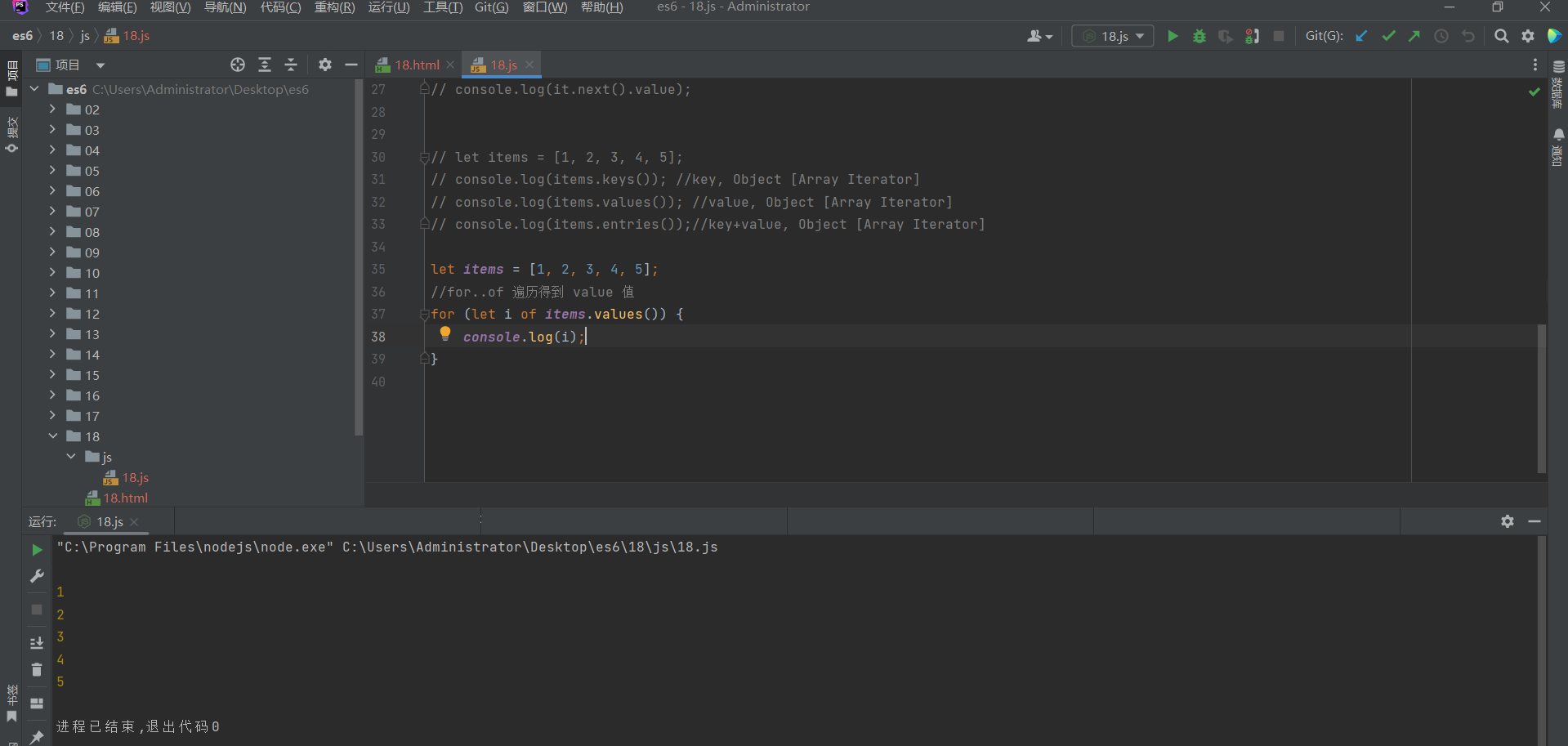Open the 项目 view dropdown arrow
This screenshot has height=746, width=1568.
pyautogui.click(x=101, y=65)
